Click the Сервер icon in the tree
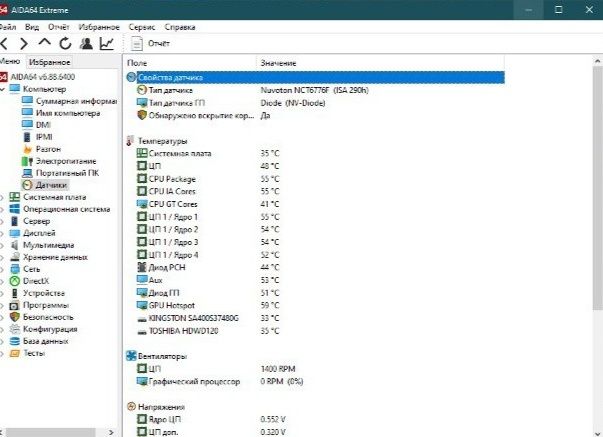The height and width of the screenshot is (437, 603). click(x=15, y=221)
